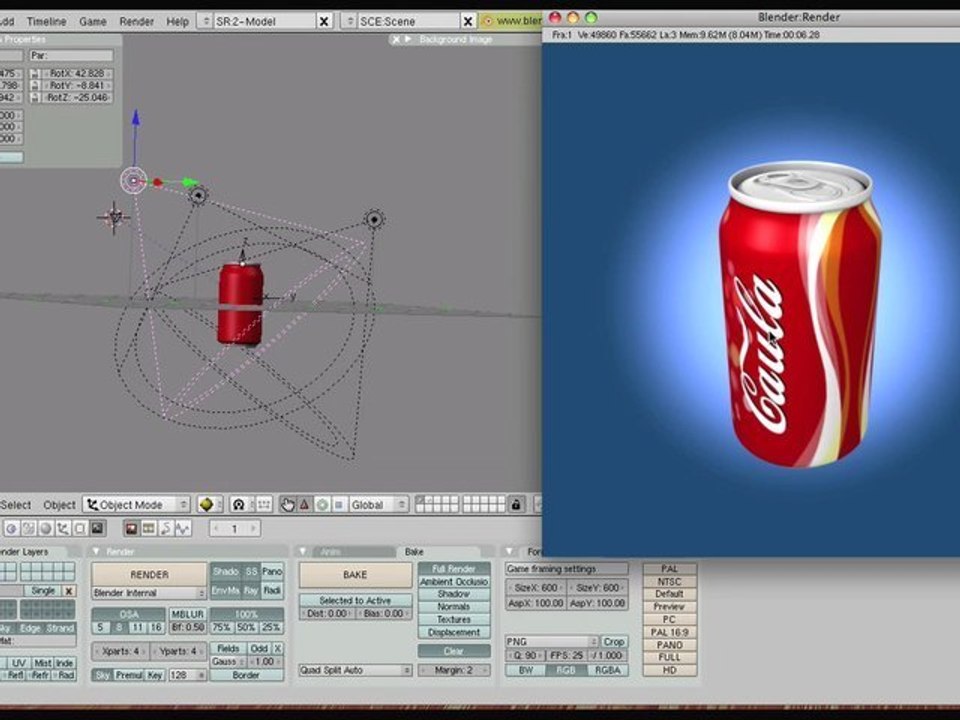This screenshot has height=720, width=960.
Task: Open the Gauss filter type dropdown
Action: (228, 662)
